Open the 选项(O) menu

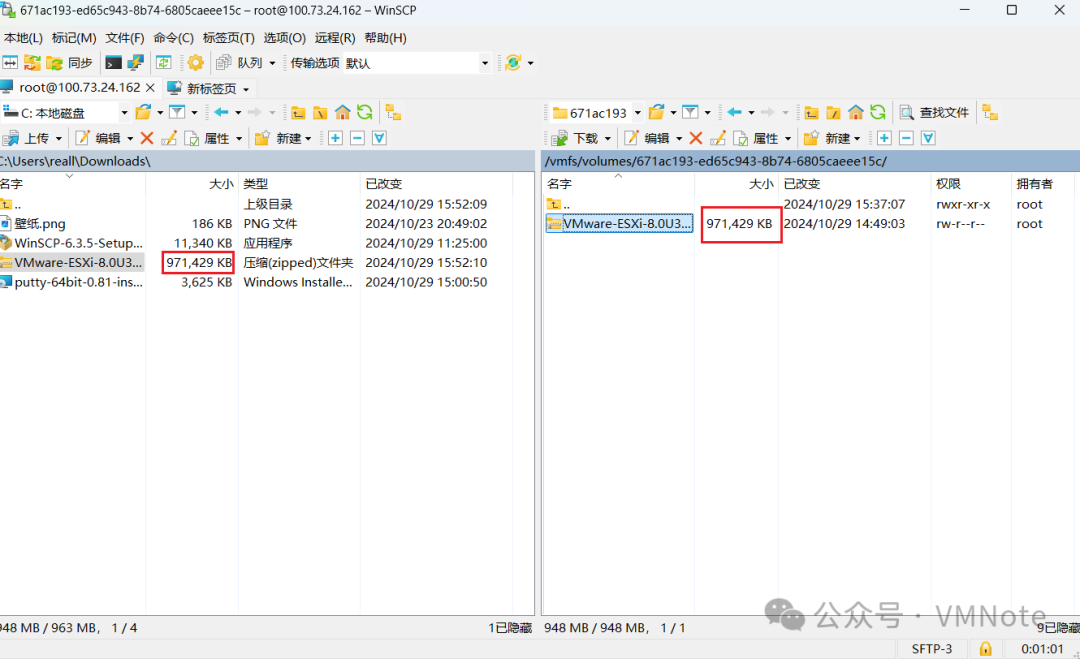(x=284, y=38)
